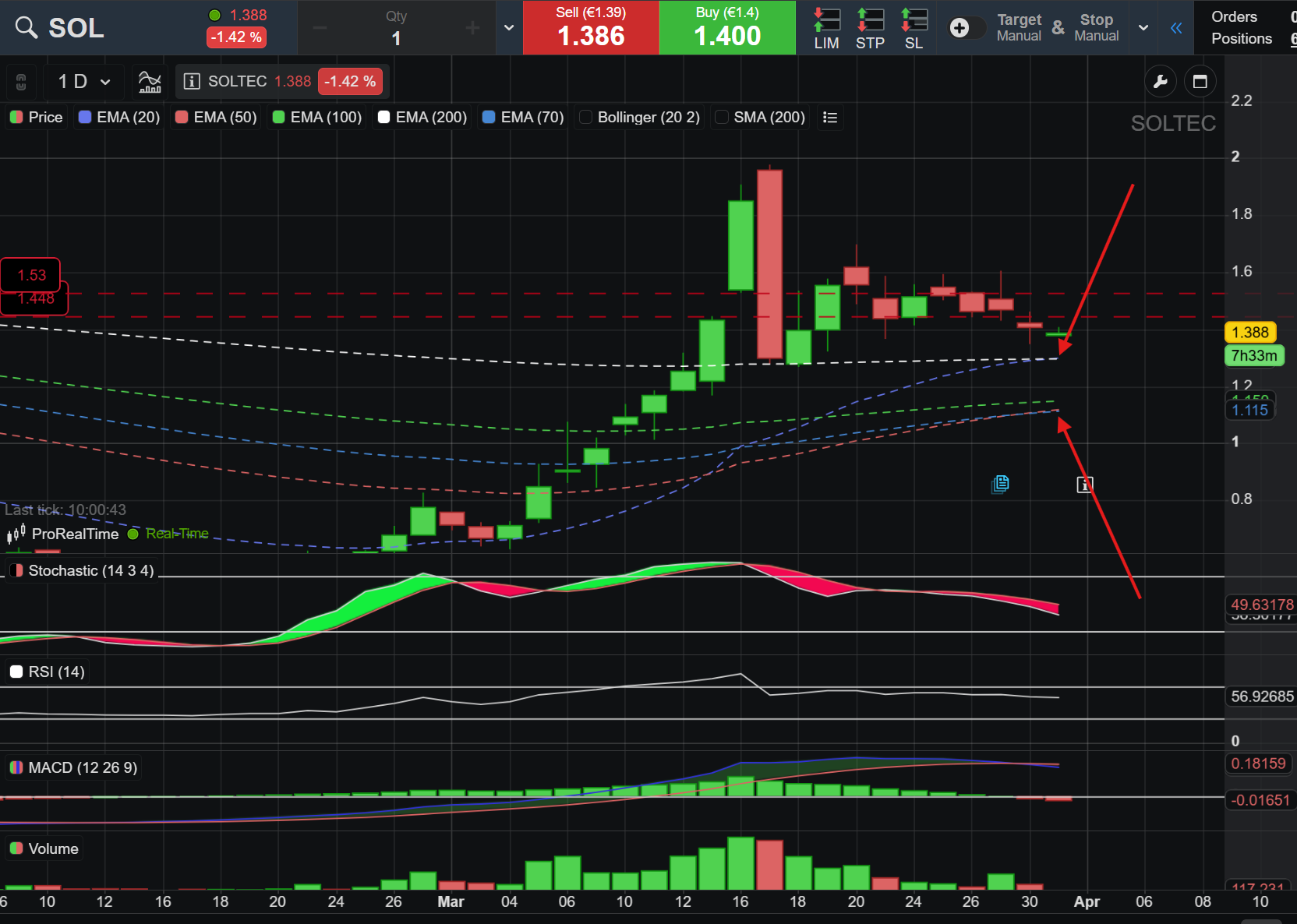The image size is (1297, 924).
Task: Select the 1.53 price level label
Action: pos(30,275)
